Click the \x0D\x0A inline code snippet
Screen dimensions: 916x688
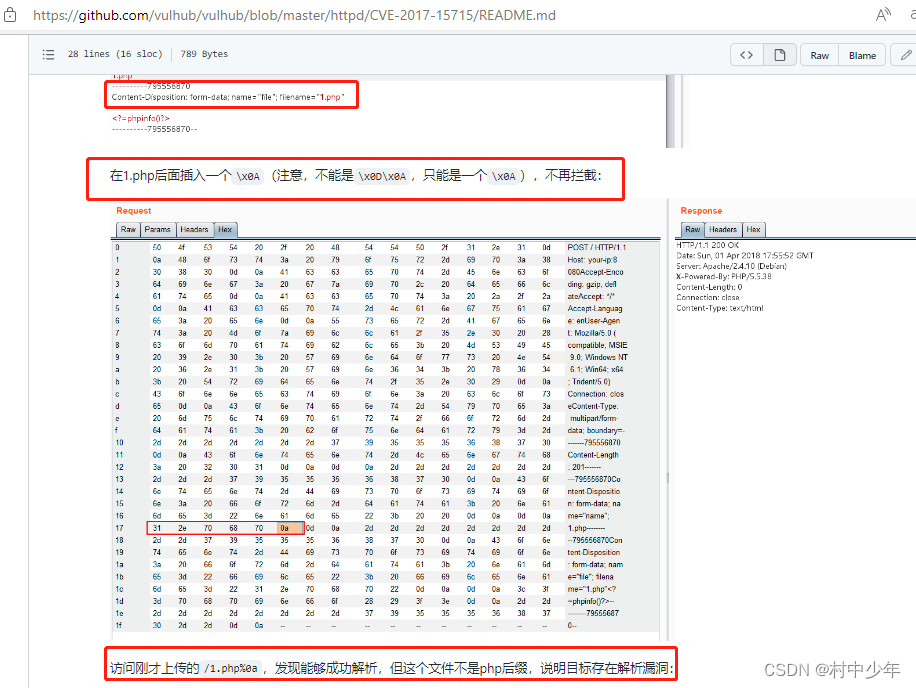pos(382,176)
